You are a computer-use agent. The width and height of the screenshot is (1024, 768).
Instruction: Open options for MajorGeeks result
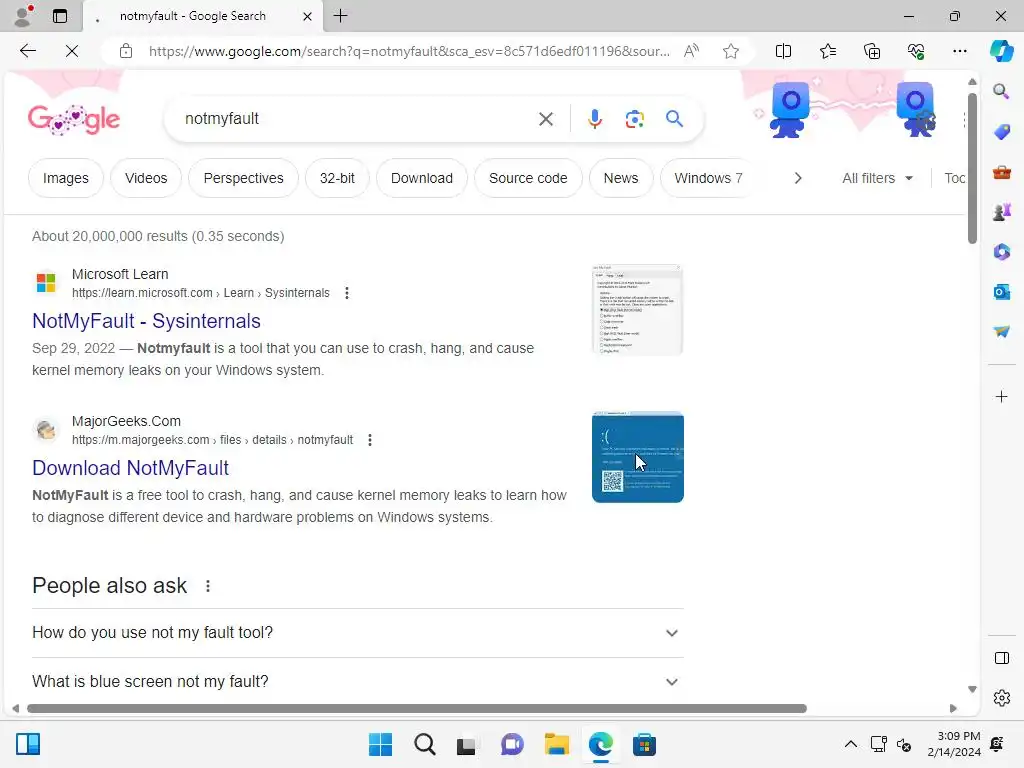click(x=370, y=440)
